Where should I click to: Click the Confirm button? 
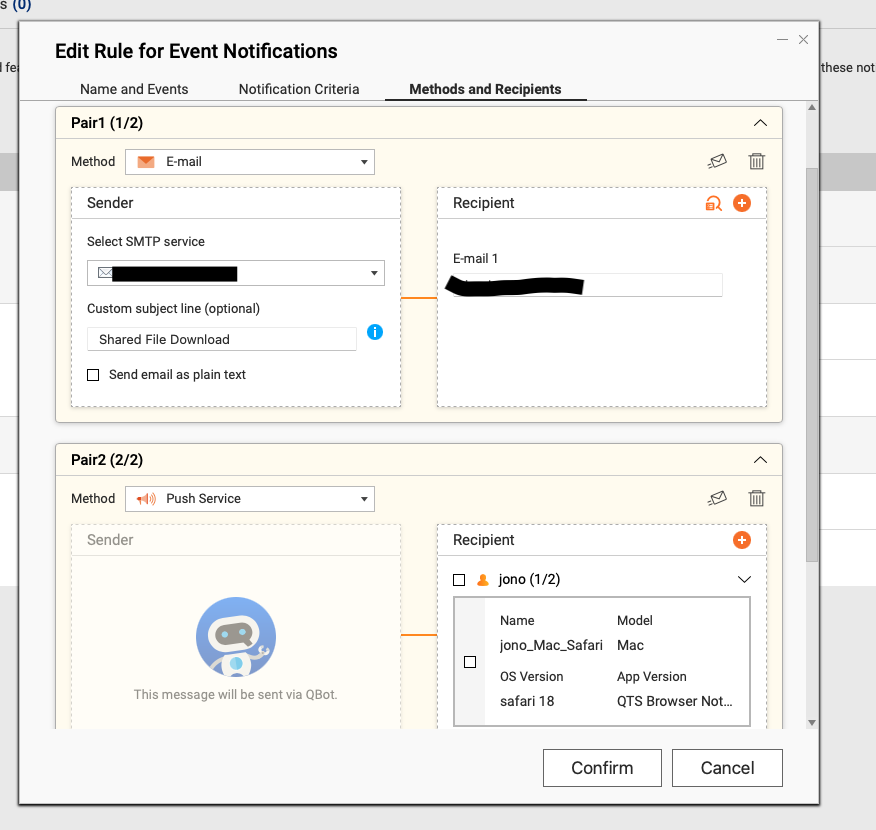(602, 768)
